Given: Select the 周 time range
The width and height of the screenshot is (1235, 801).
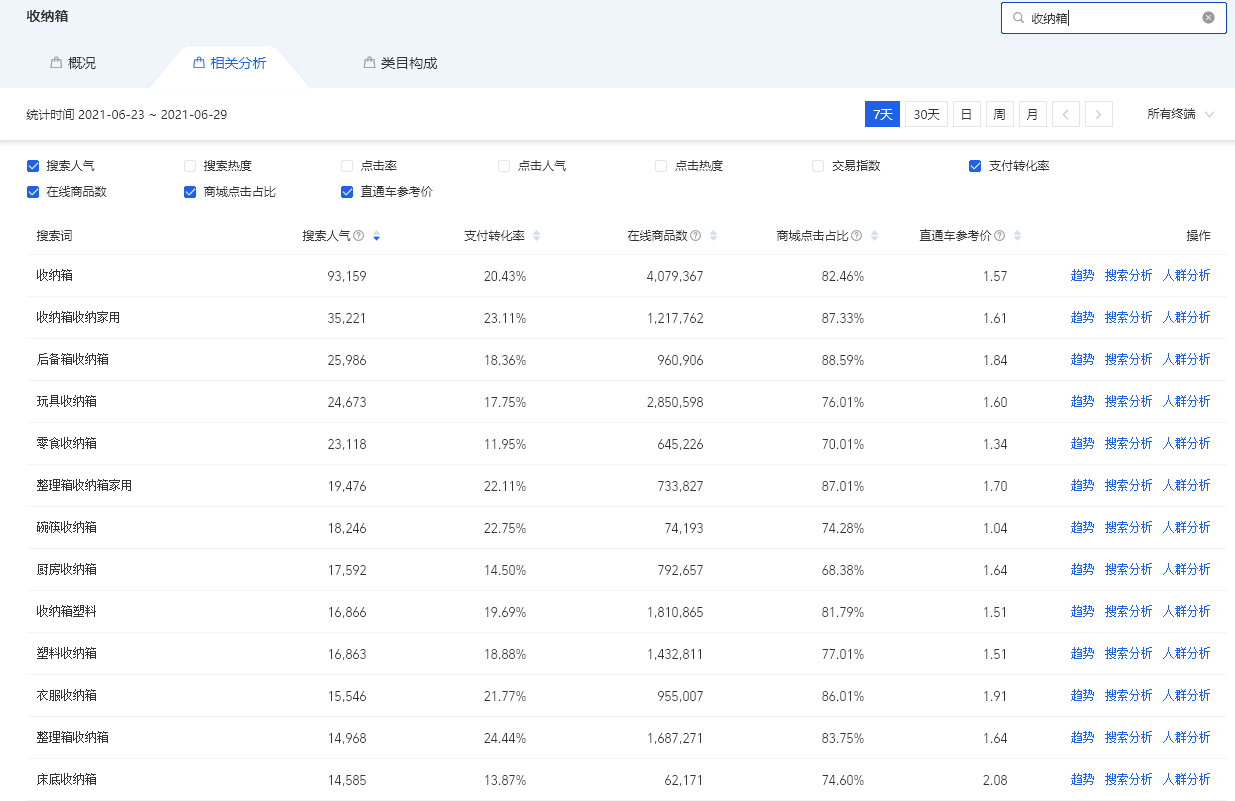Looking at the screenshot, I should pos(999,114).
